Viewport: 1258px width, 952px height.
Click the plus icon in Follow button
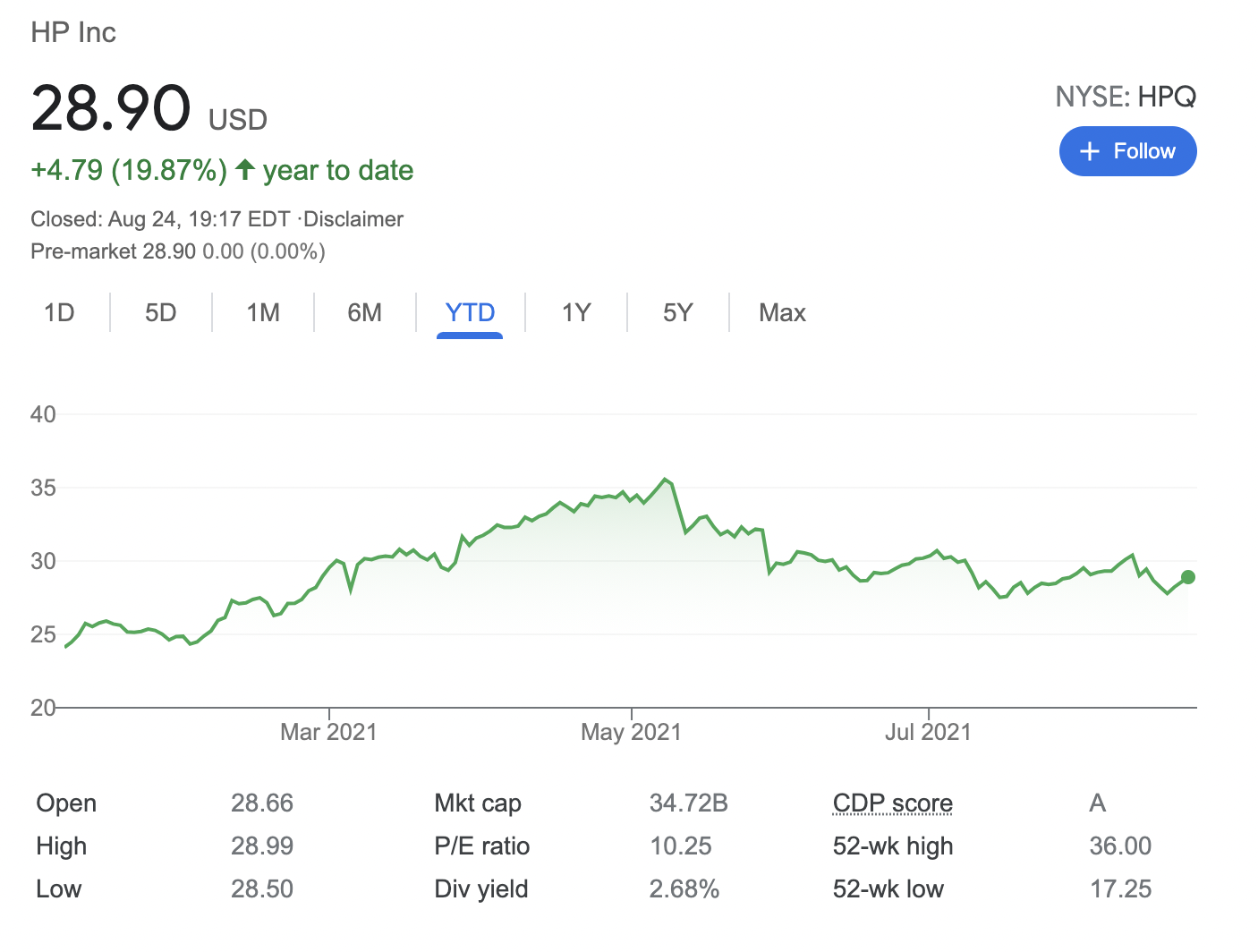click(x=1089, y=151)
